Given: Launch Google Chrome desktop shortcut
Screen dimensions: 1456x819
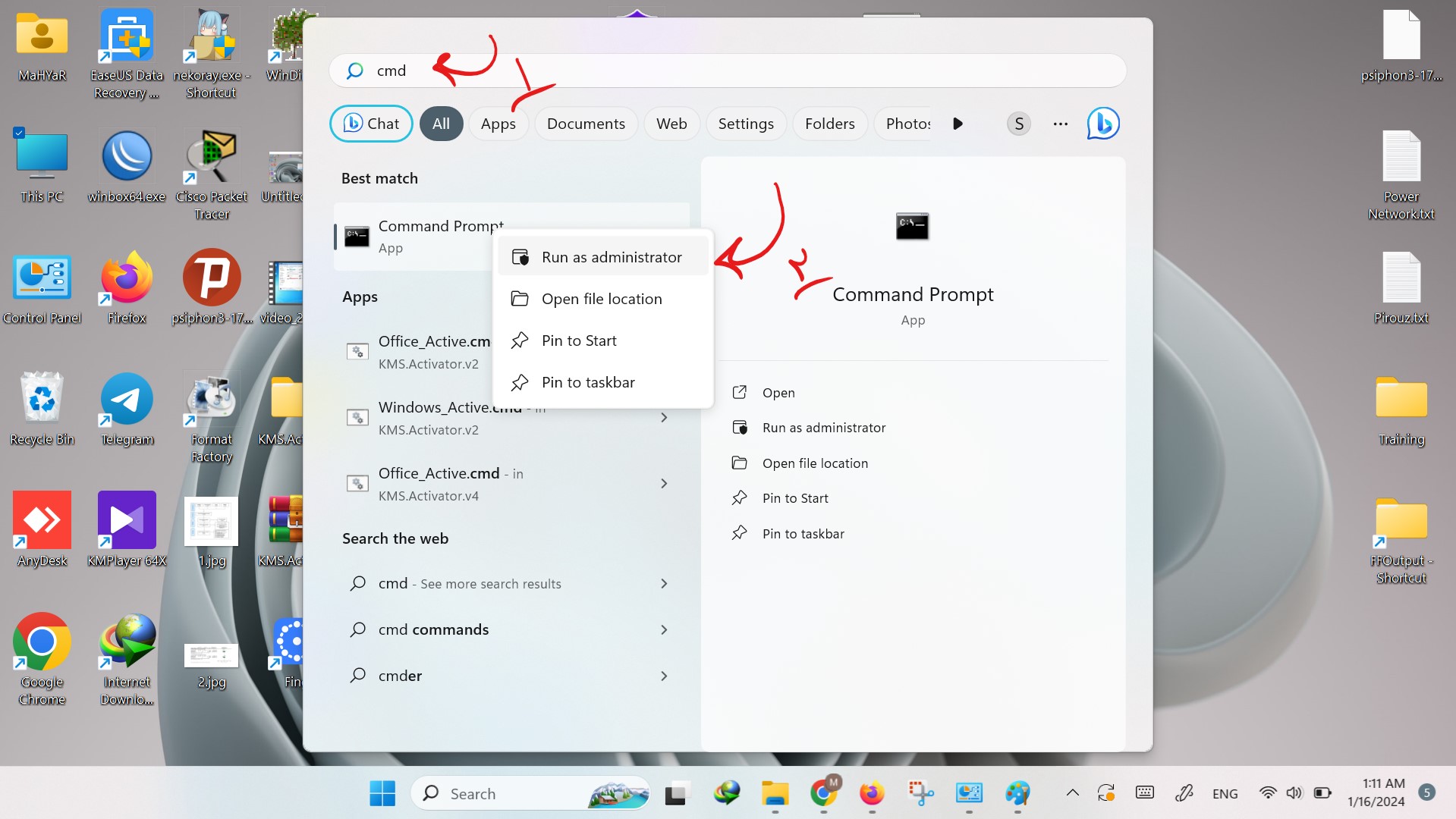Looking at the screenshot, I should tap(42, 658).
